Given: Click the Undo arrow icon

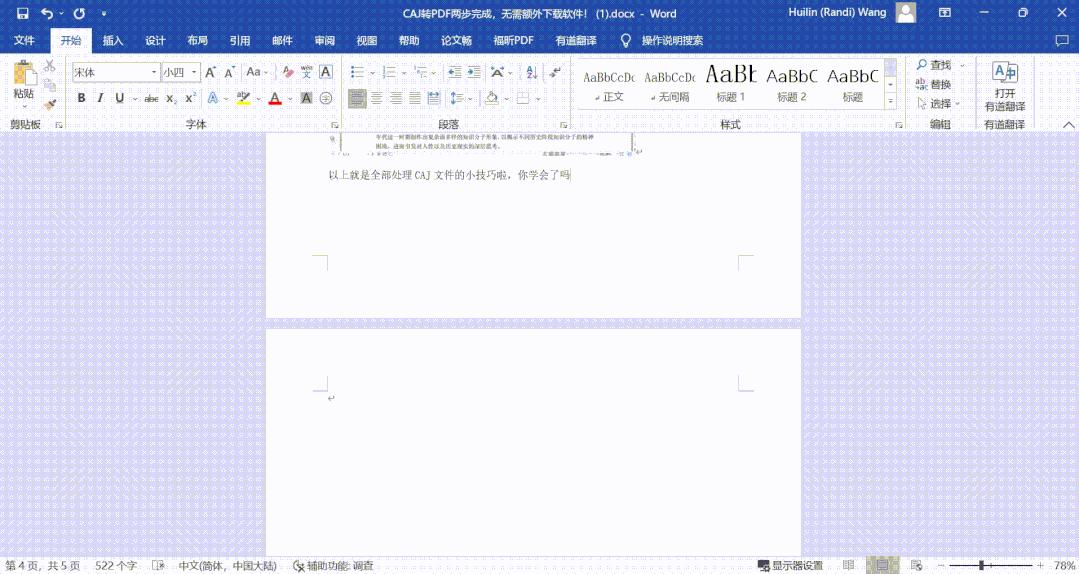Looking at the screenshot, I should coord(47,13).
